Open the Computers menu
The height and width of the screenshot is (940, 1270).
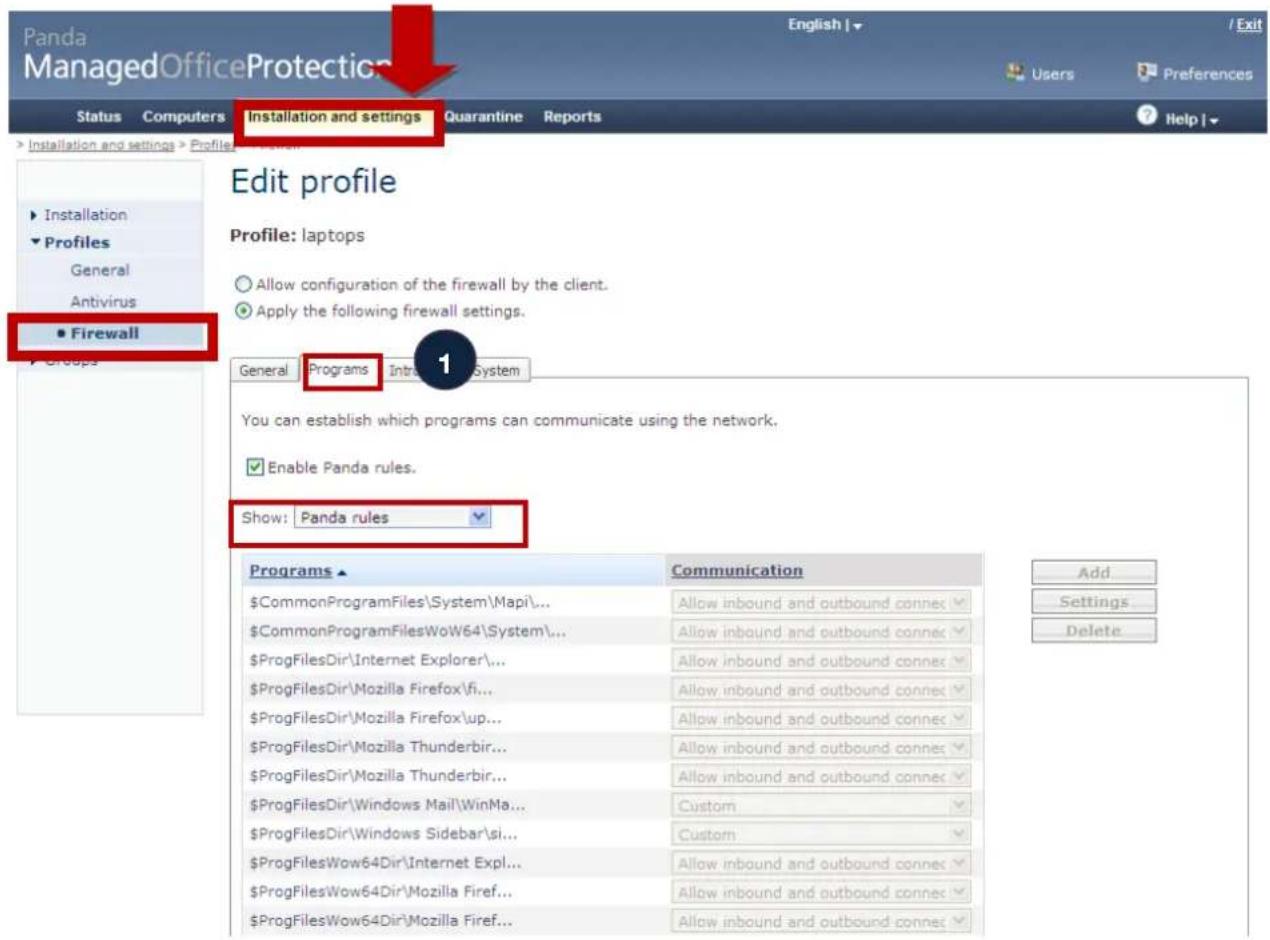(x=183, y=117)
